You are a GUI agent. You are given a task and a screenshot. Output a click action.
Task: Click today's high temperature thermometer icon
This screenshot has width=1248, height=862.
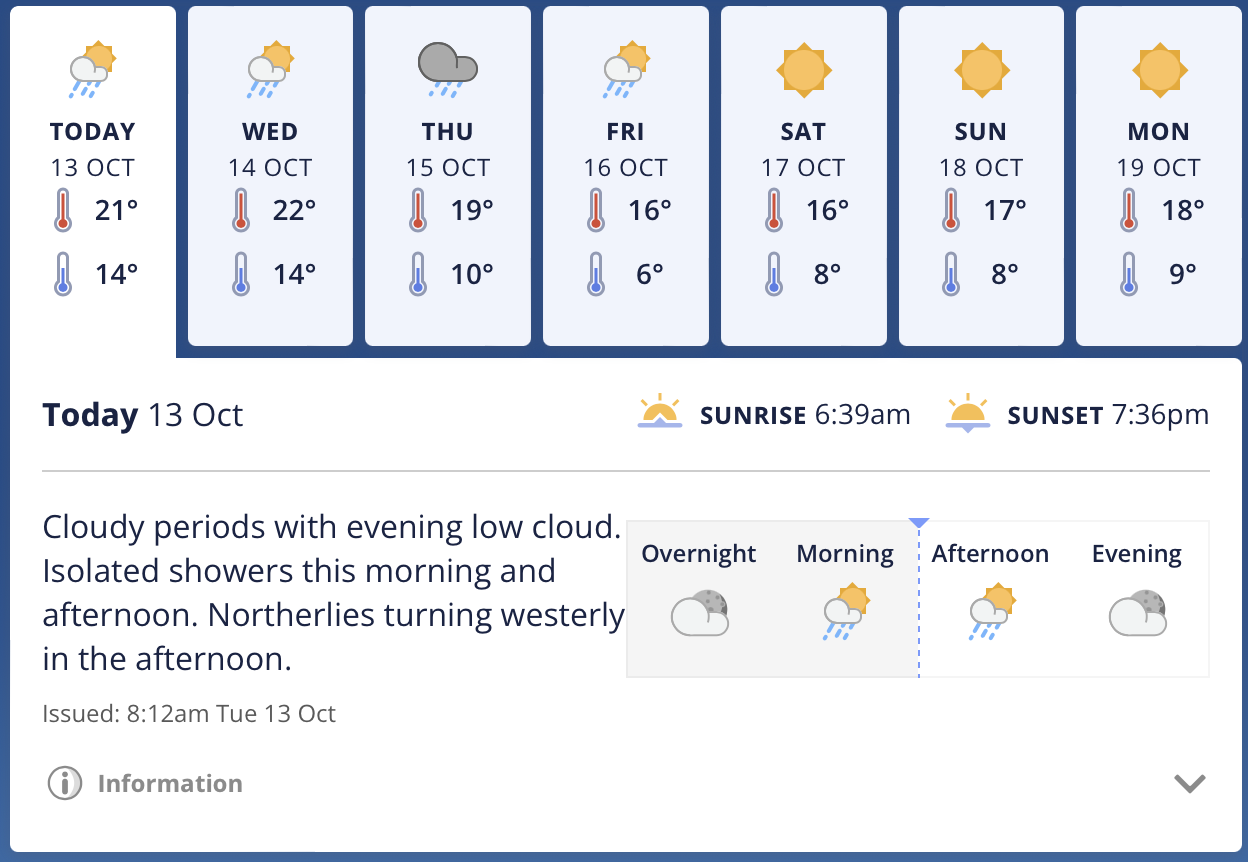pos(64,211)
